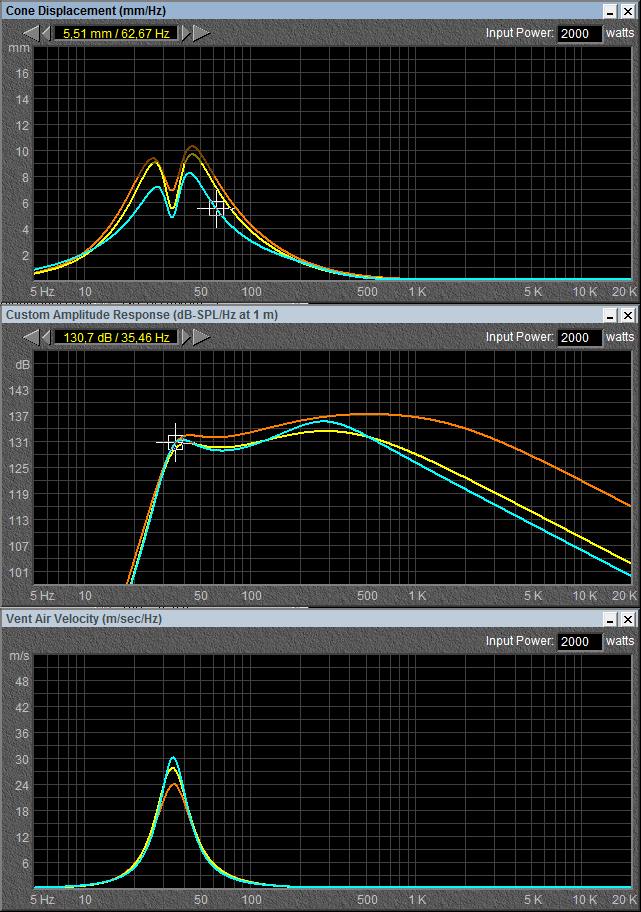Viewport: 641px width, 912px height.
Task: Click the small left arrow in Custom Amplitude Response window
Action: click(46, 337)
